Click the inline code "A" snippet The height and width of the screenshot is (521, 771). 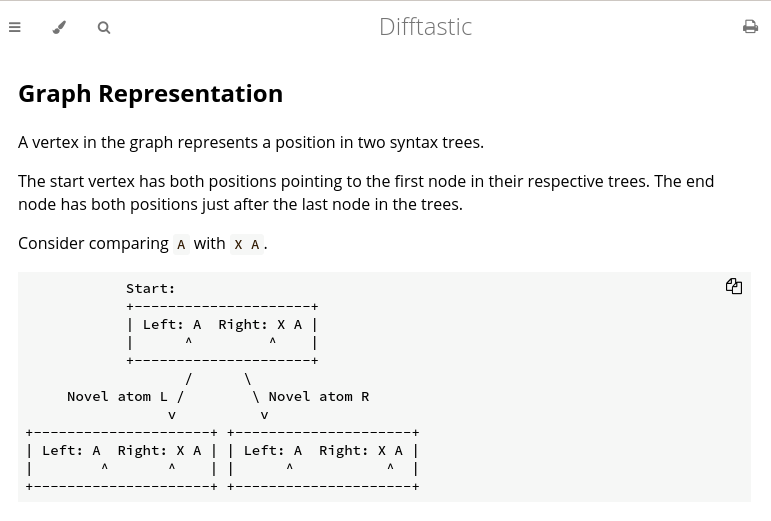click(x=181, y=244)
